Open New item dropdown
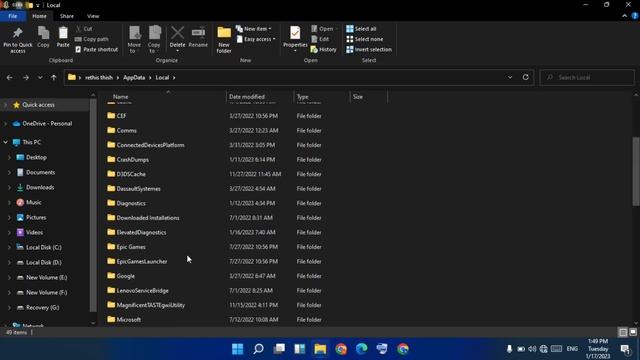The image size is (640, 360). (253, 29)
